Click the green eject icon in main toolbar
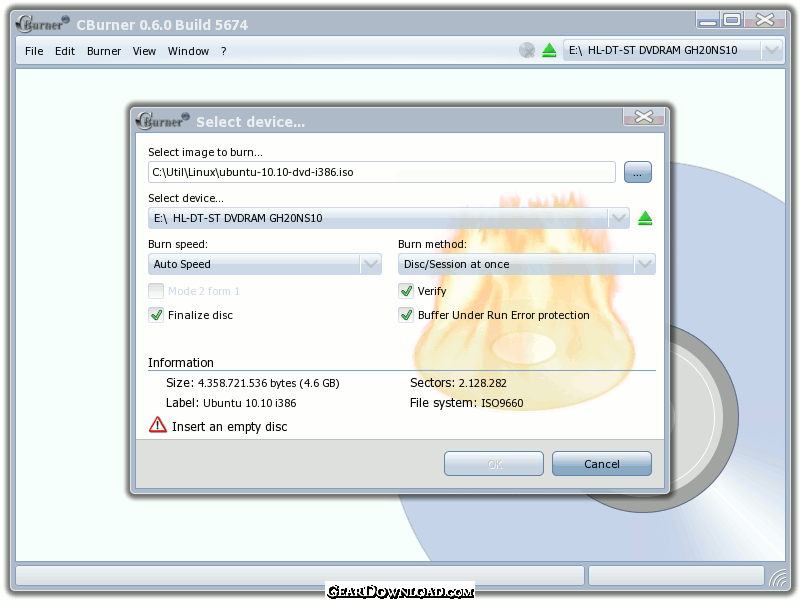 point(549,50)
